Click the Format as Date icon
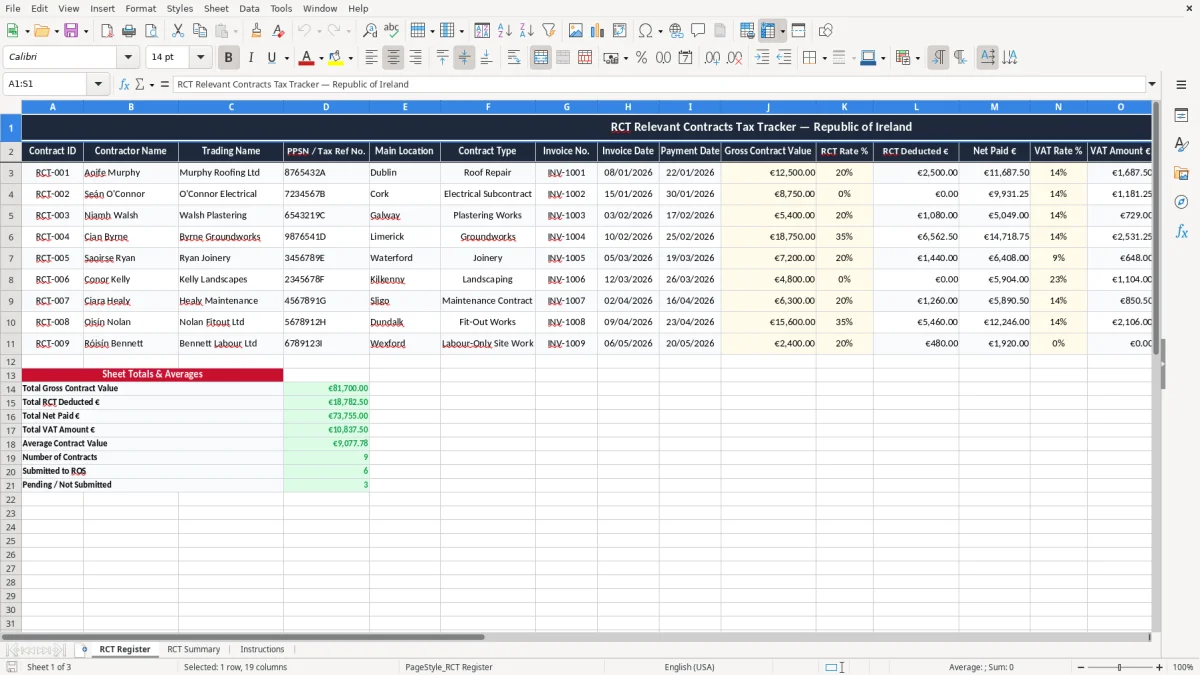Screen dimensions: 1200x675 [x=686, y=58]
